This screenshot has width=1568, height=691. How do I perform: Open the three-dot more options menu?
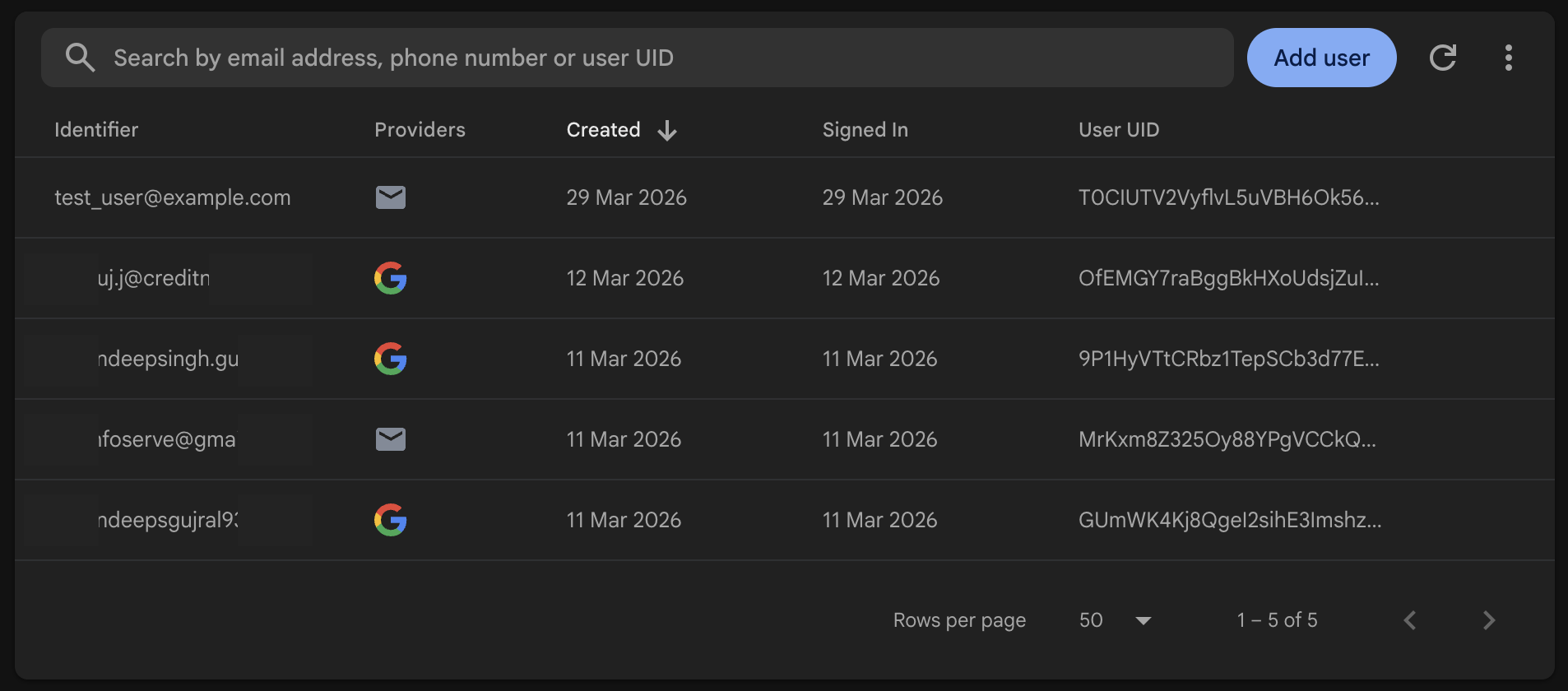tap(1508, 58)
